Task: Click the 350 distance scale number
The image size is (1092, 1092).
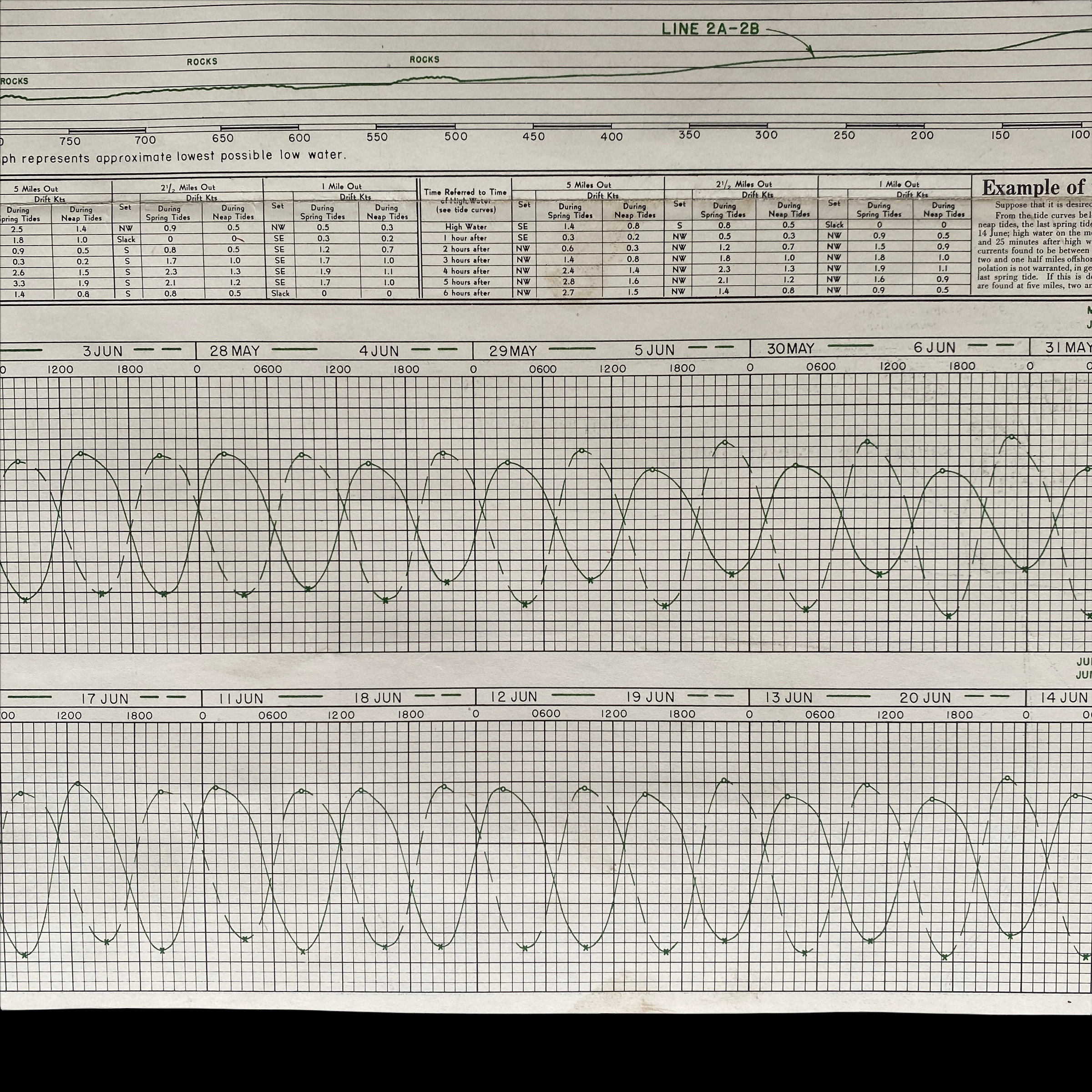Action: [689, 135]
